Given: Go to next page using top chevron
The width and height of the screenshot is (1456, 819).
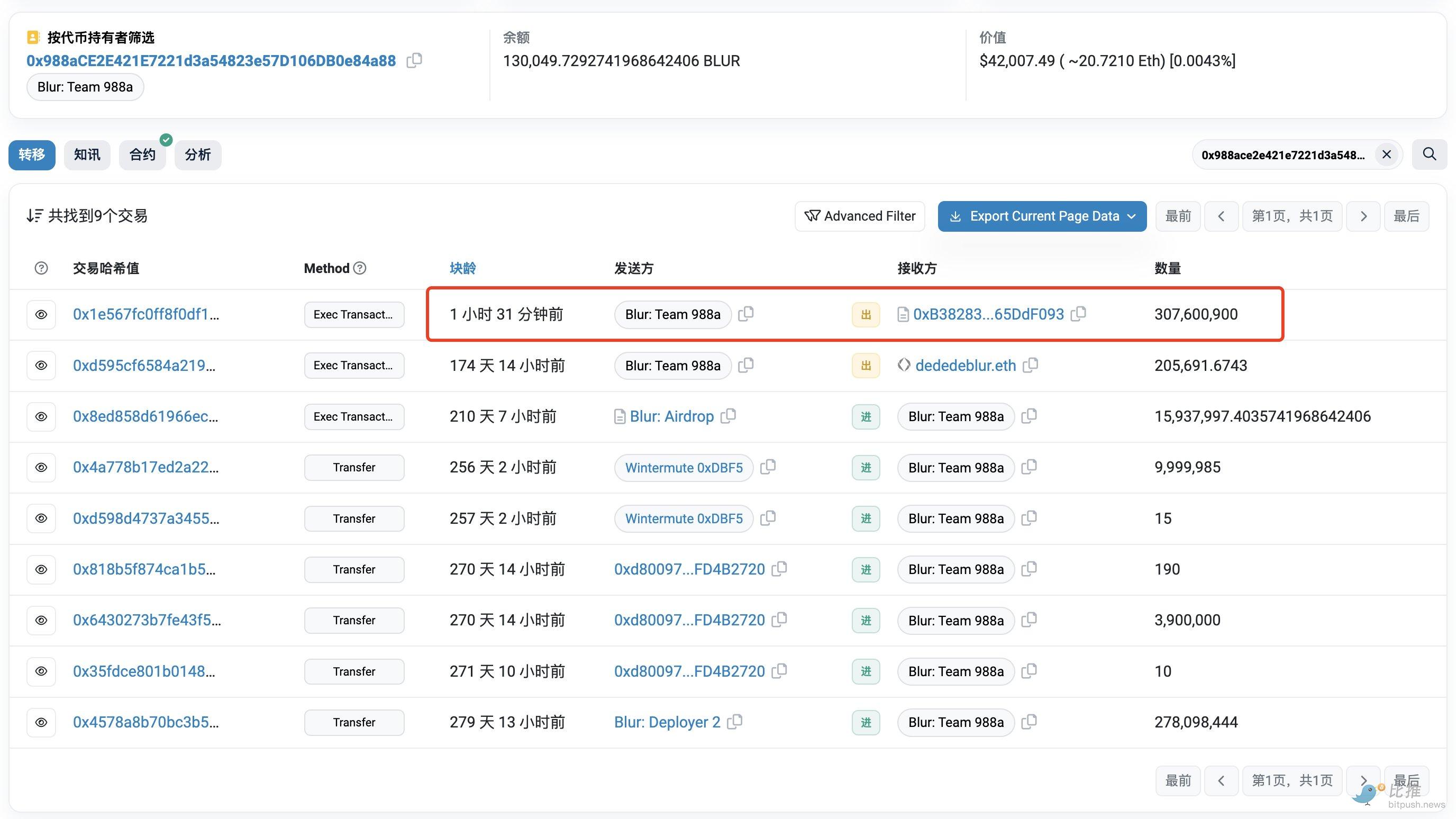Looking at the screenshot, I should 1363,216.
